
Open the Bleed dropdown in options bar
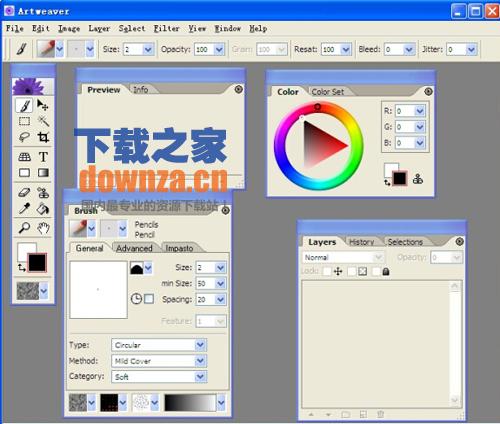tap(408, 50)
